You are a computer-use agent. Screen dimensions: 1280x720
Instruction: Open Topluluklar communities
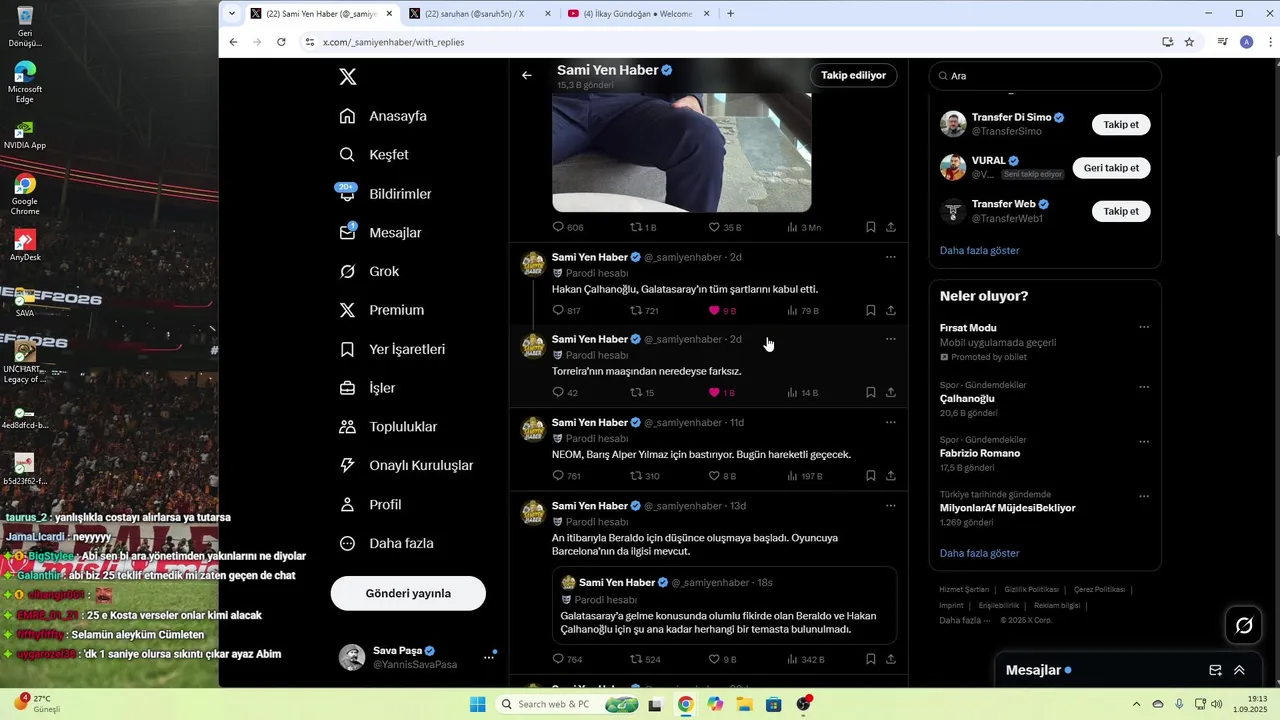click(389, 427)
